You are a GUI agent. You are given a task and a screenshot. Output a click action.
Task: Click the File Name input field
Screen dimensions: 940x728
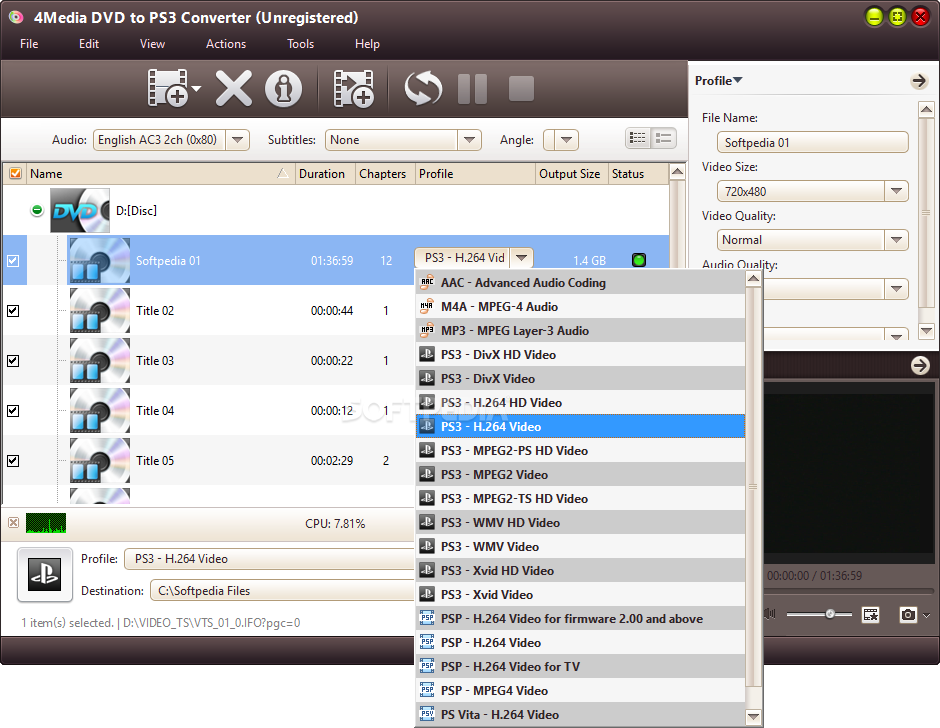tap(812, 143)
